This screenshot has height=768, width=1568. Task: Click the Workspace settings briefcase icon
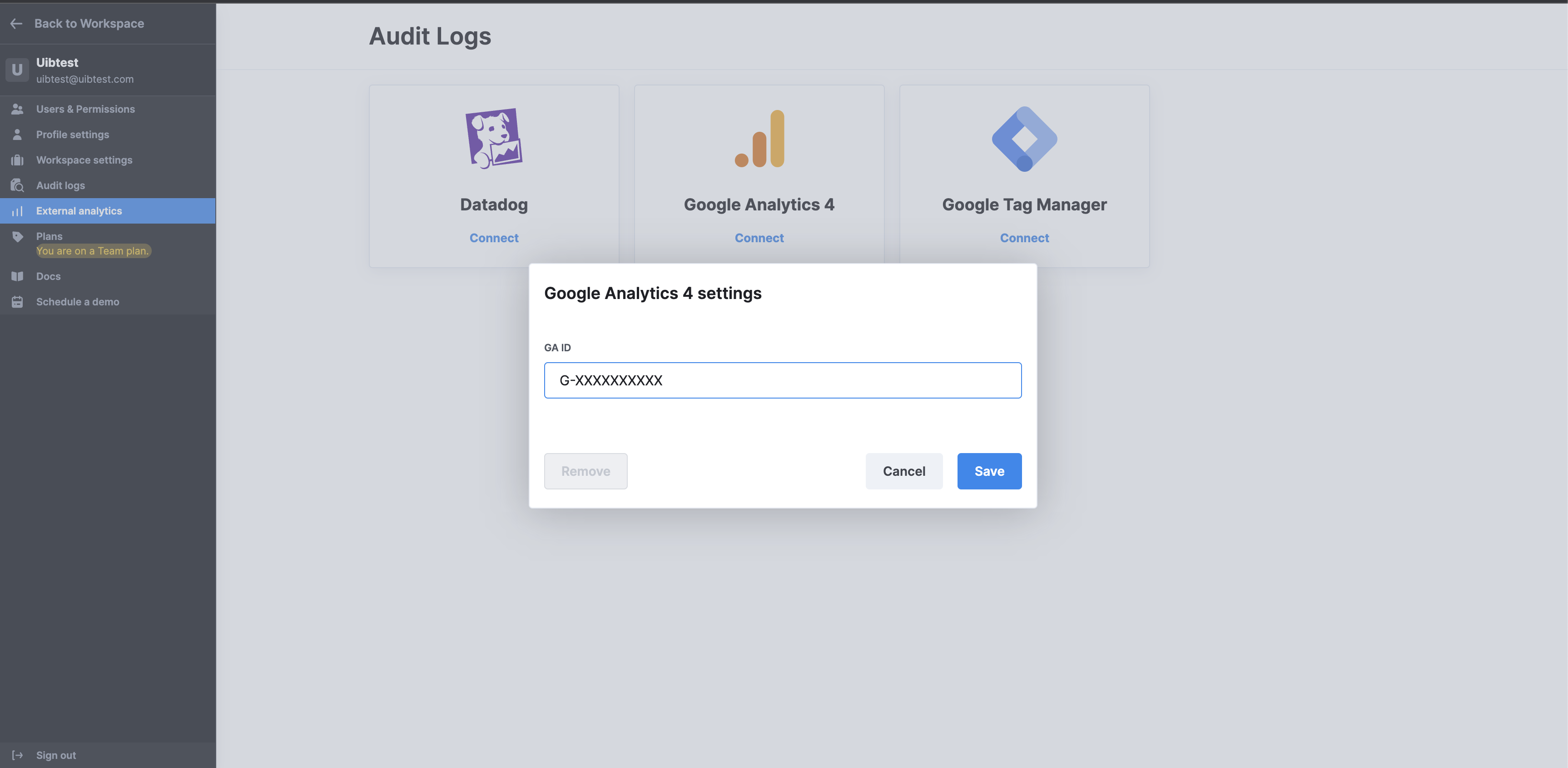pos(17,160)
